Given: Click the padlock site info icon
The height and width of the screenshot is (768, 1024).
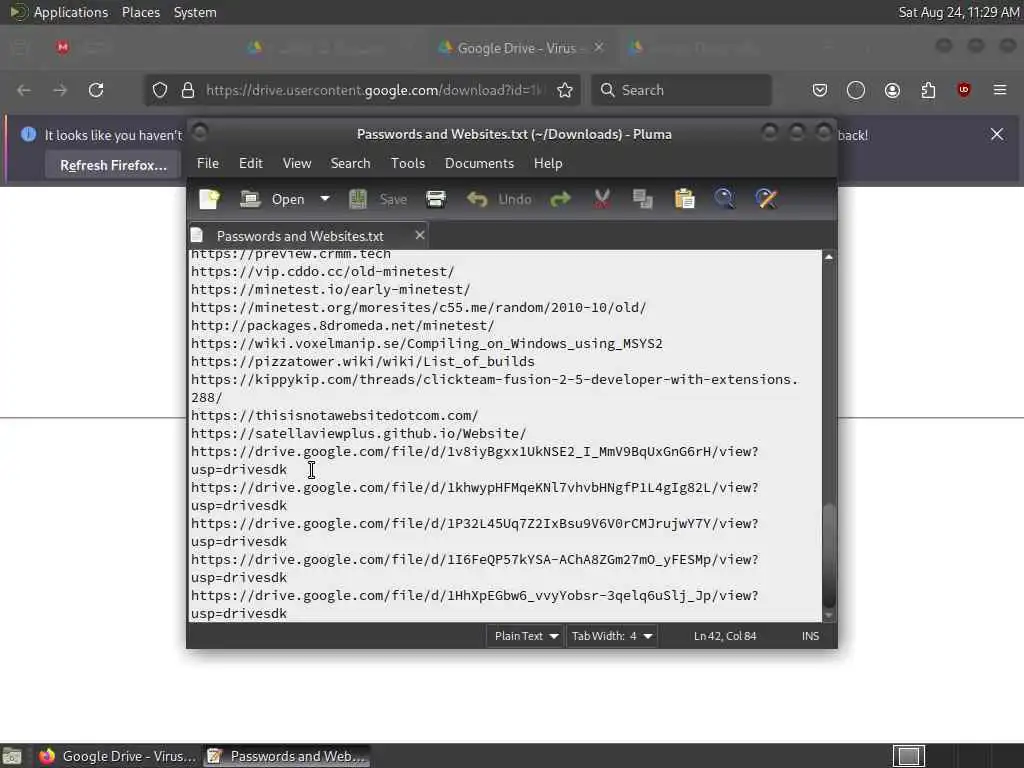Looking at the screenshot, I should point(188,90).
